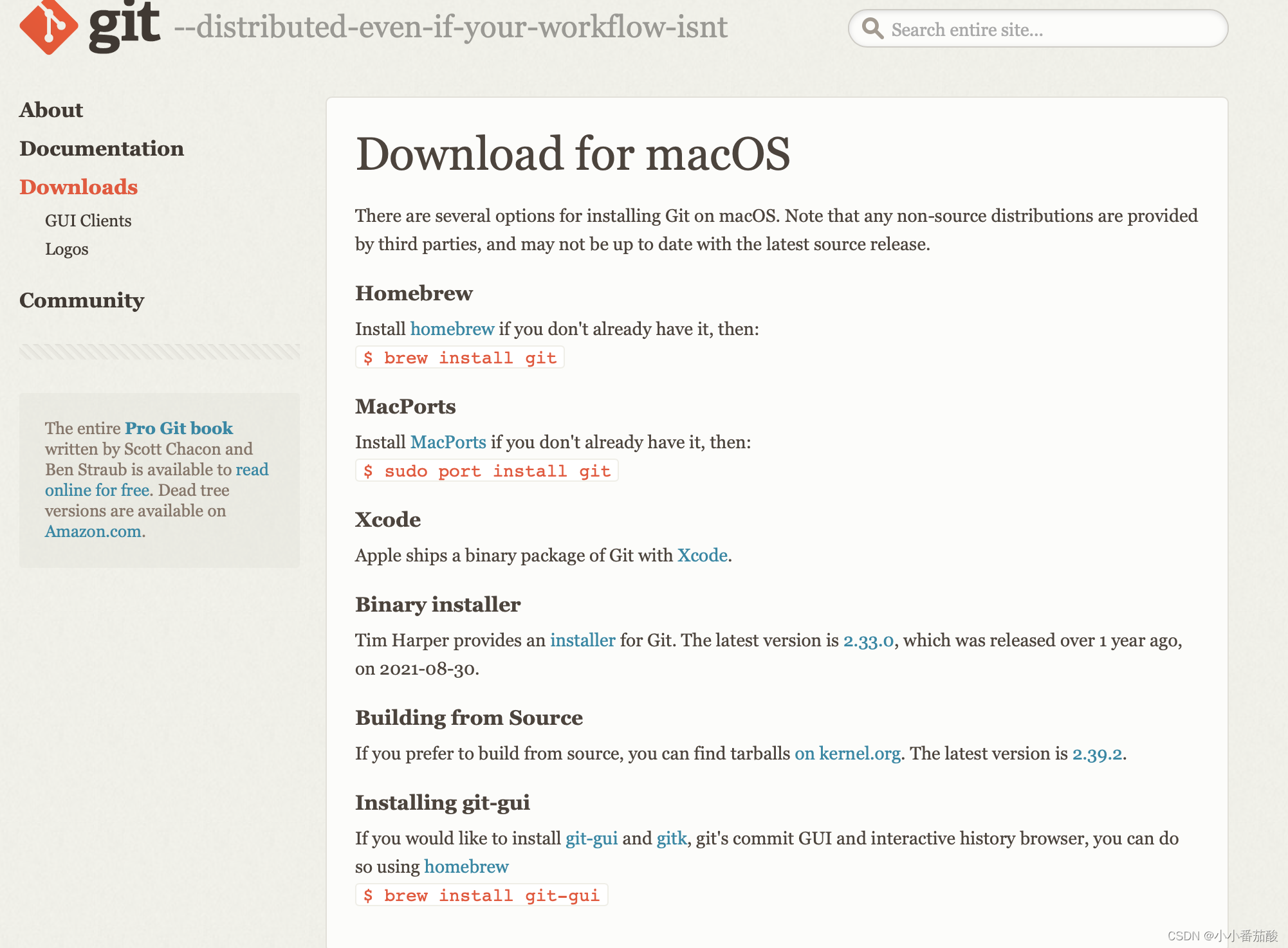Viewport: 1288px width, 948px height.
Task: Visit the on kernel.org tarballs link
Action: [x=847, y=754]
